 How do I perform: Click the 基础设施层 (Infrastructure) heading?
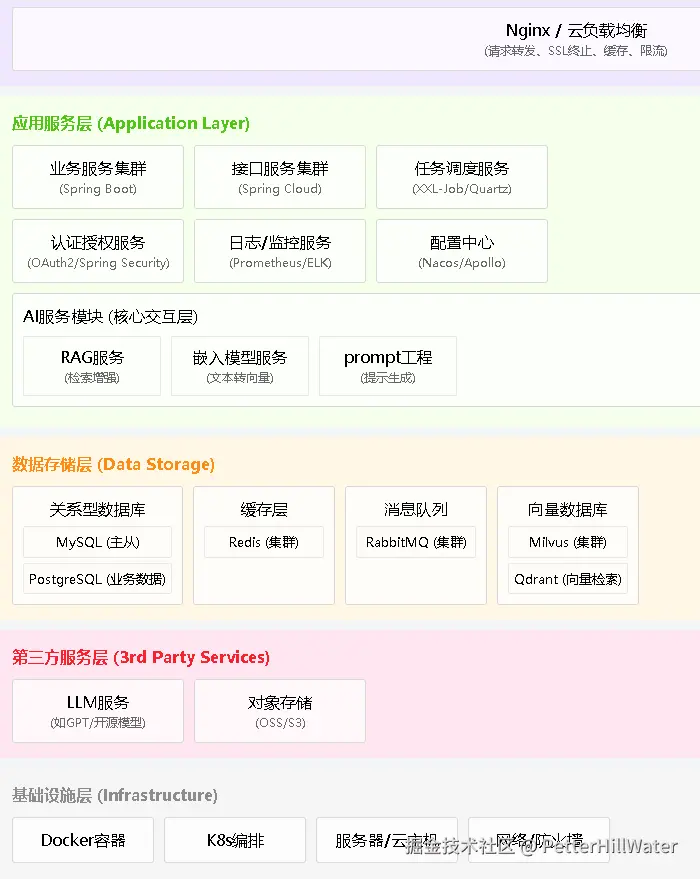[x=115, y=795]
